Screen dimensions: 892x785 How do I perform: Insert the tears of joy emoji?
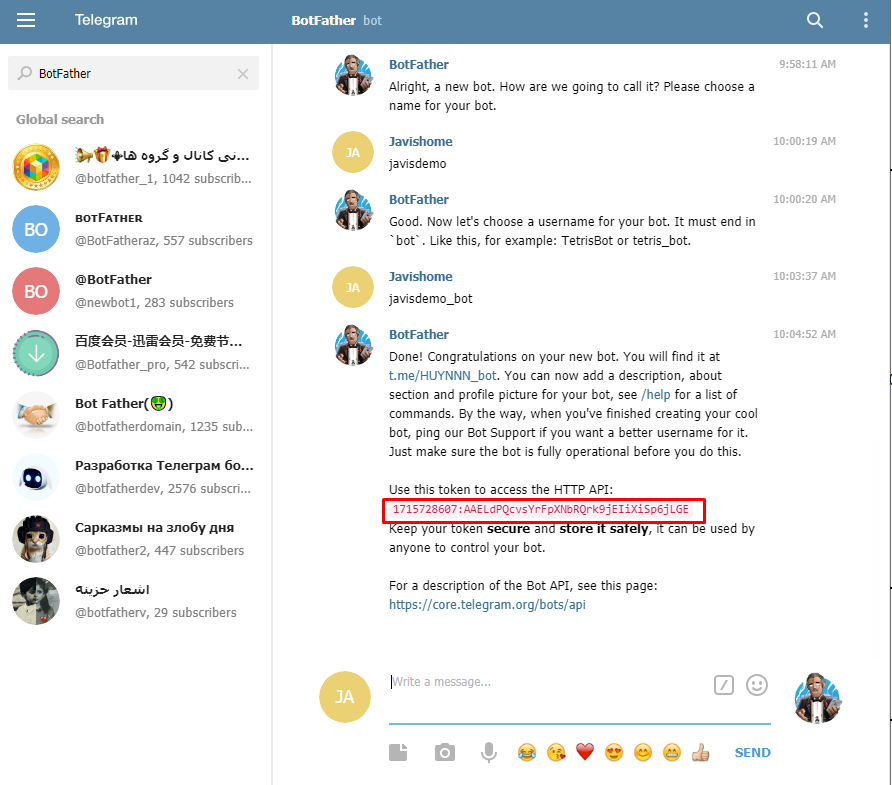(x=527, y=753)
